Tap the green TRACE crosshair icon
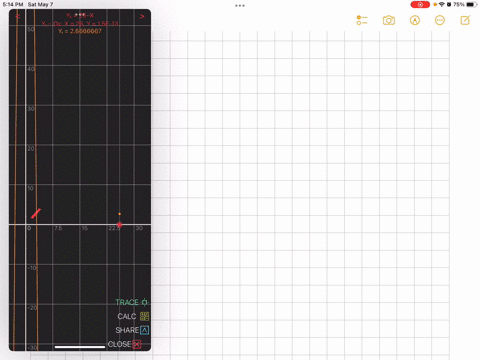The height and width of the screenshot is (360, 480). click(x=144, y=302)
